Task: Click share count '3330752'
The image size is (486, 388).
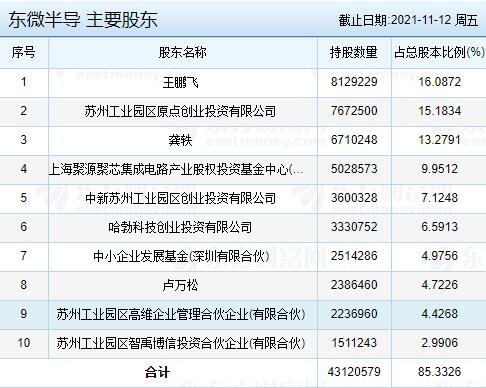Action: (354, 227)
